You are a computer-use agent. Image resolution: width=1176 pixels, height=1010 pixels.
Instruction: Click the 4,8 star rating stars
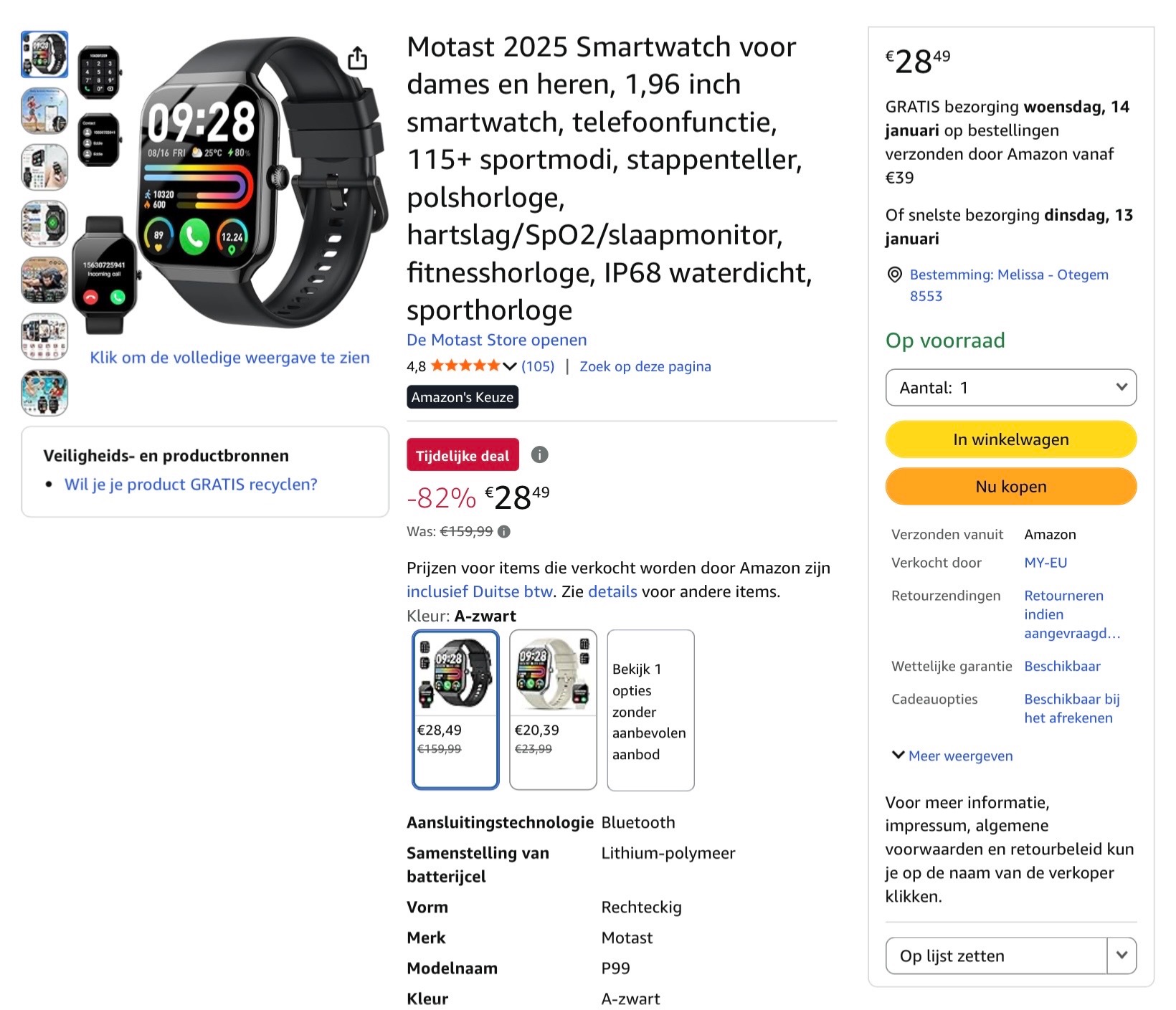(x=466, y=366)
